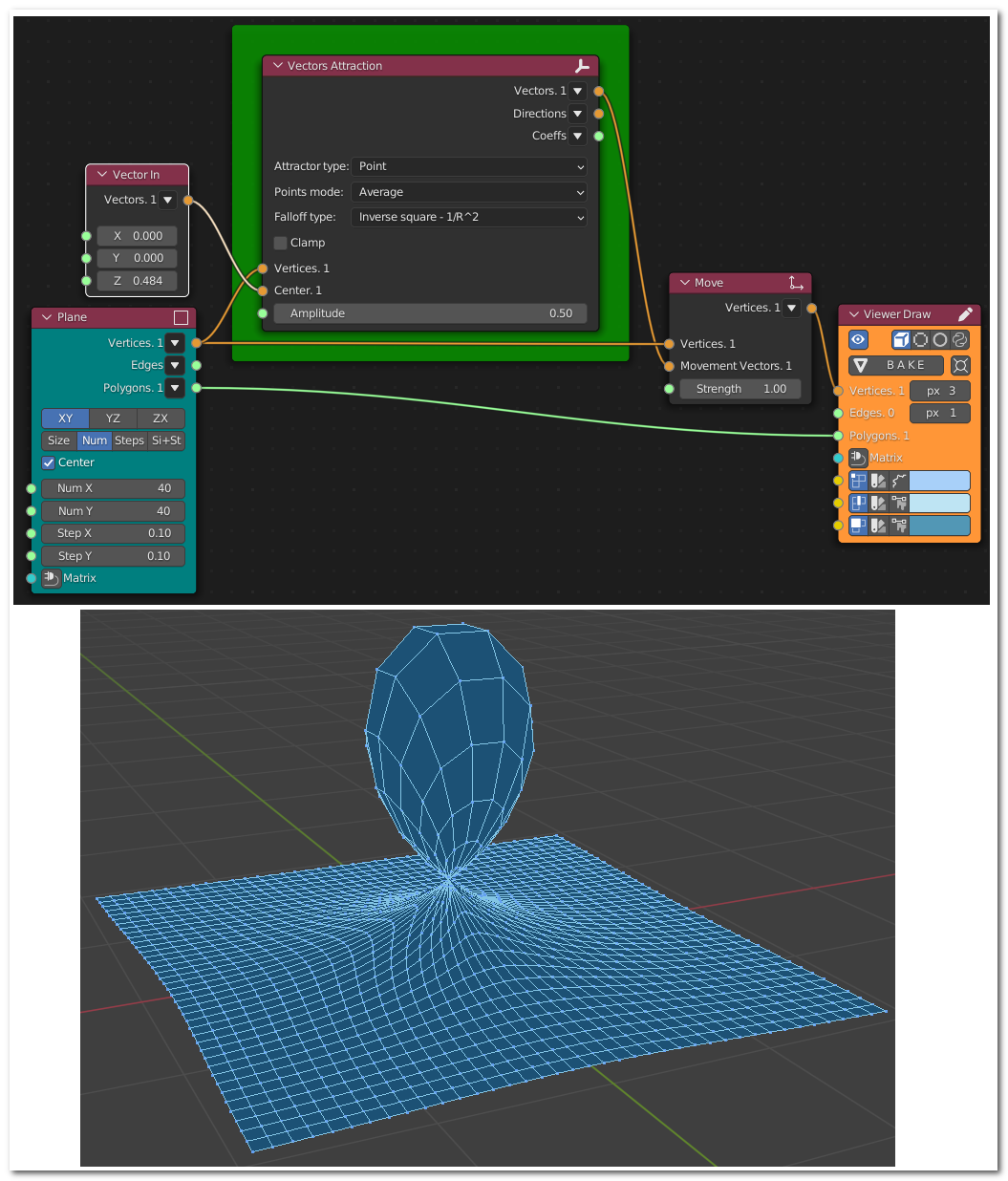Open the Falloff type dropdown
1008x1181 pixels.
(469, 217)
